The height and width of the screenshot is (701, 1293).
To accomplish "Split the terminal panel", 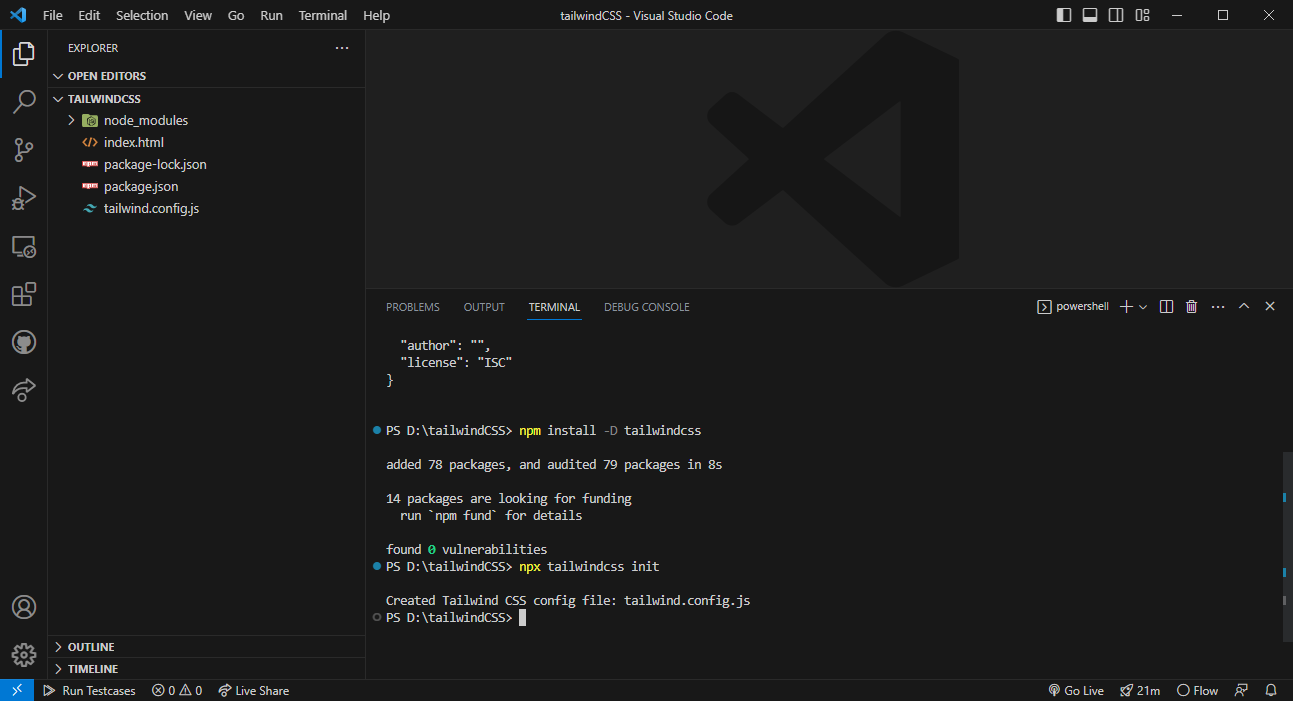I will pos(1166,307).
